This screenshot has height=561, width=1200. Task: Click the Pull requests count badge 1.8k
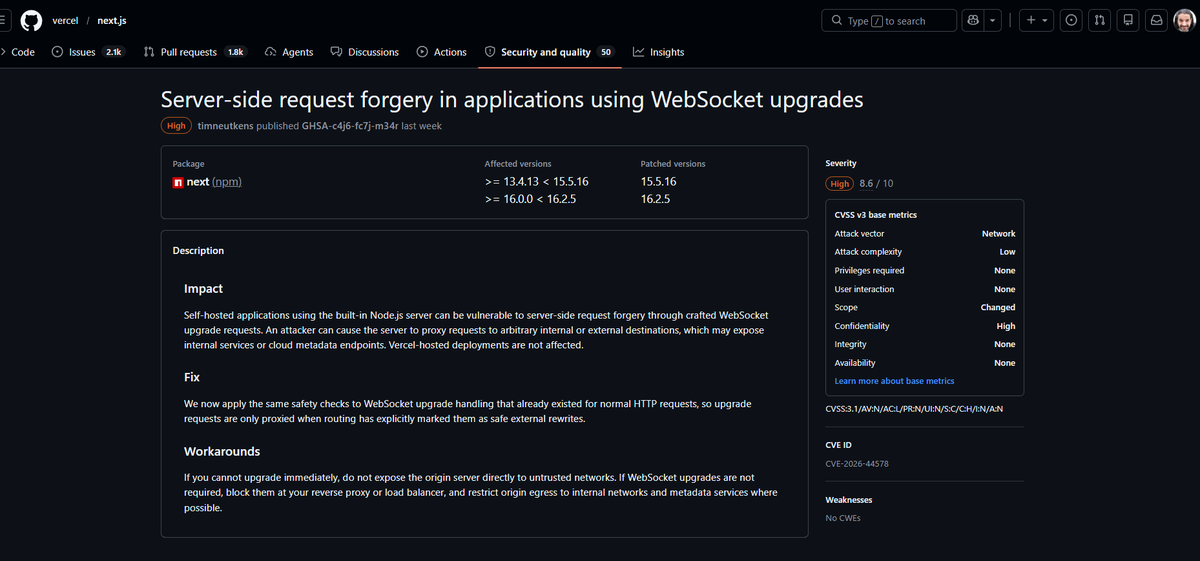click(x=235, y=52)
